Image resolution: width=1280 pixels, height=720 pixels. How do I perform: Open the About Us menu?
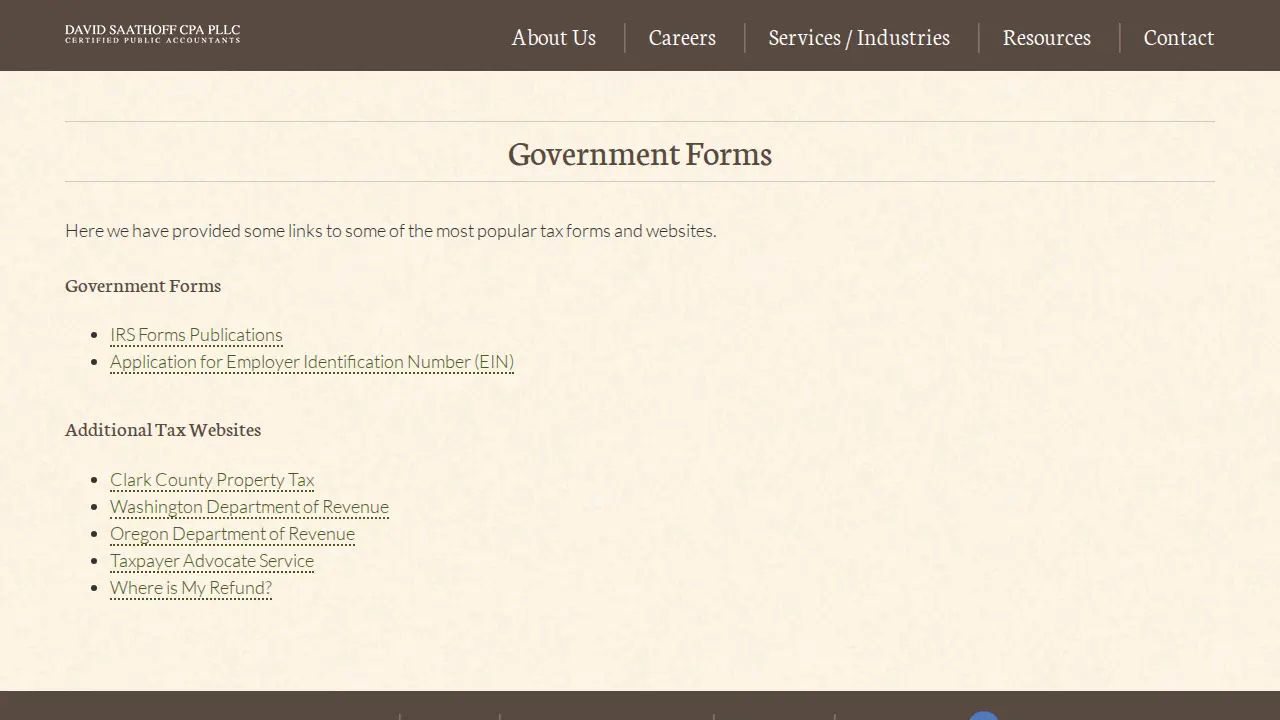[554, 37]
